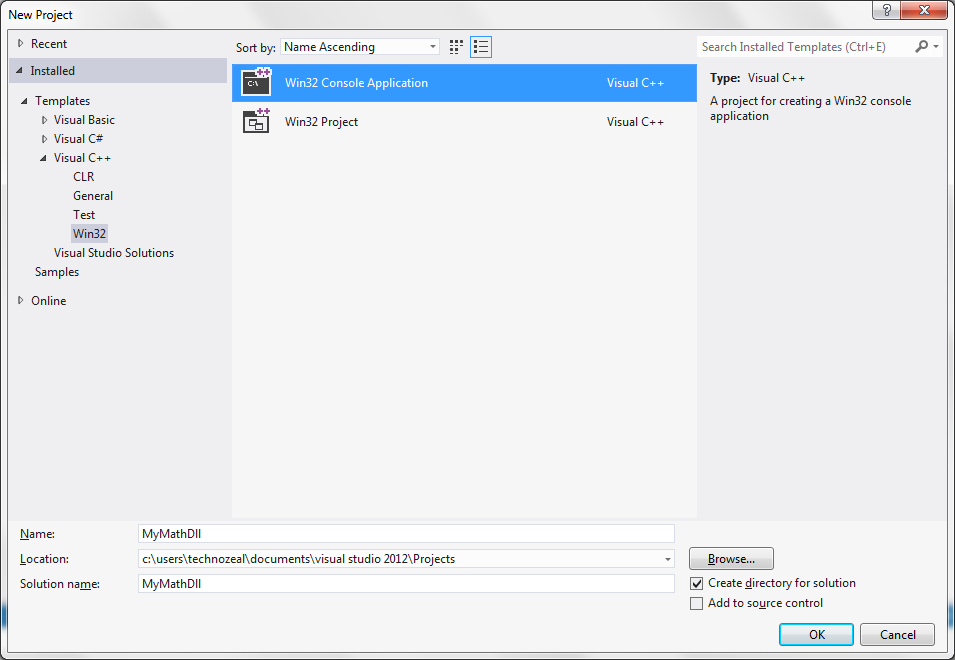
Task: Click Visual C++ language of Win32 Project row
Action: coord(635,122)
